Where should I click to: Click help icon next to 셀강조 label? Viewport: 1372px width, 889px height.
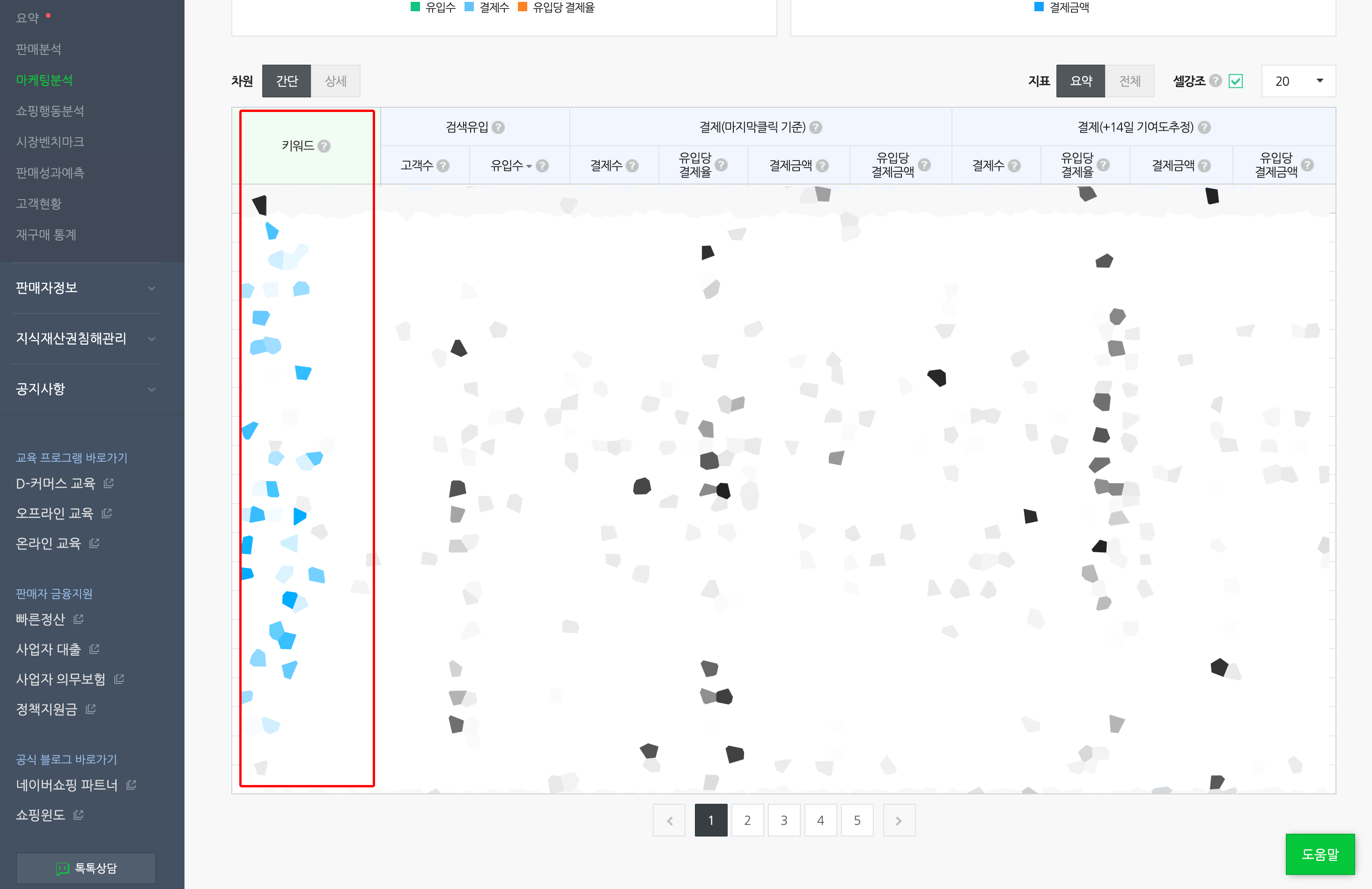[x=1216, y=81]
